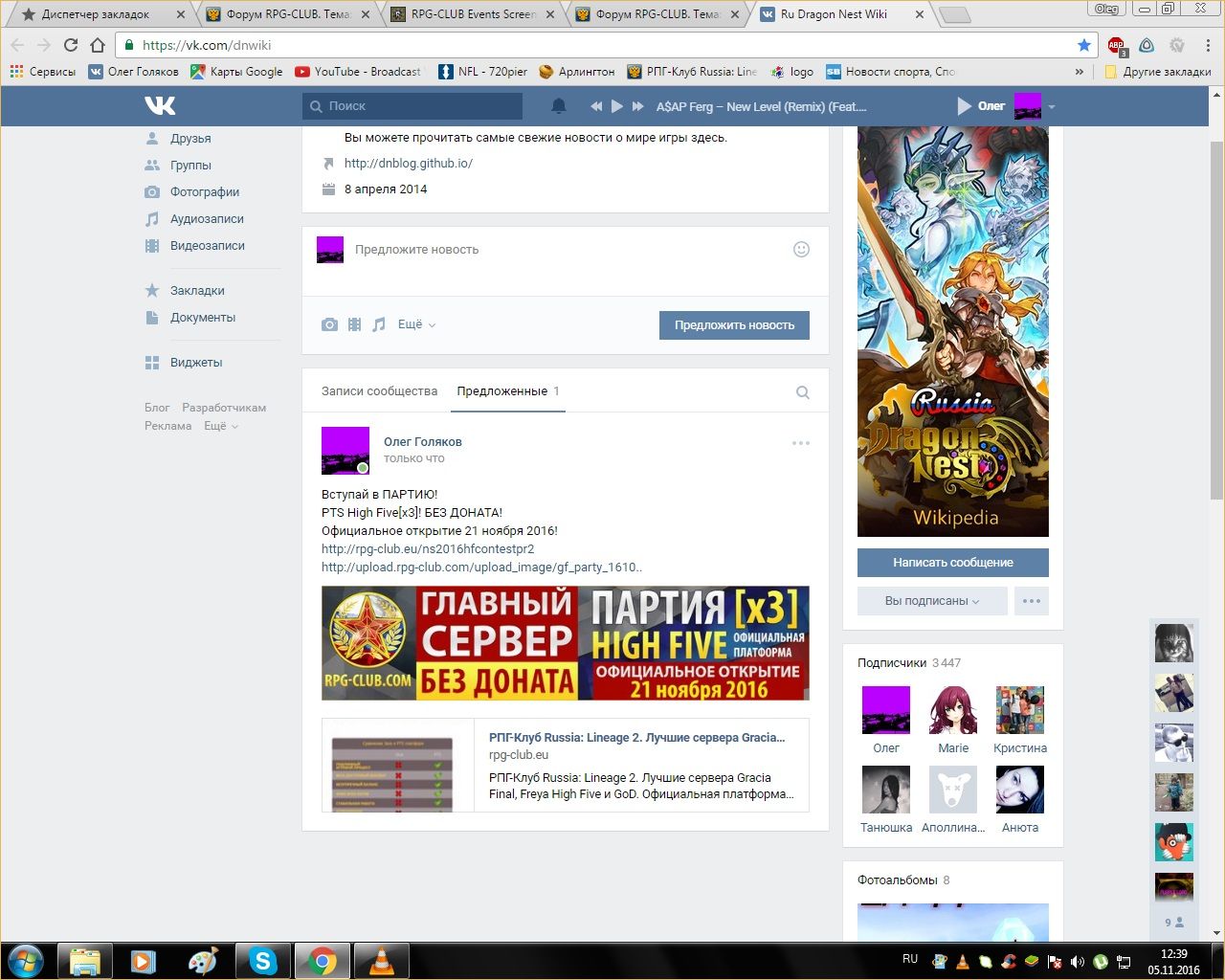Screen dimensions: 1225x980
Task: Attach a video with film icon
Action: click(354, 325)
